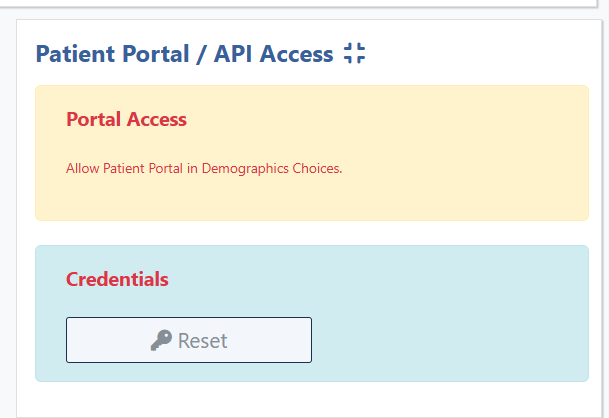Screen dimensions: 609x418
Task: Click the word Reset inside the button
Action: (x=202, y=341)
